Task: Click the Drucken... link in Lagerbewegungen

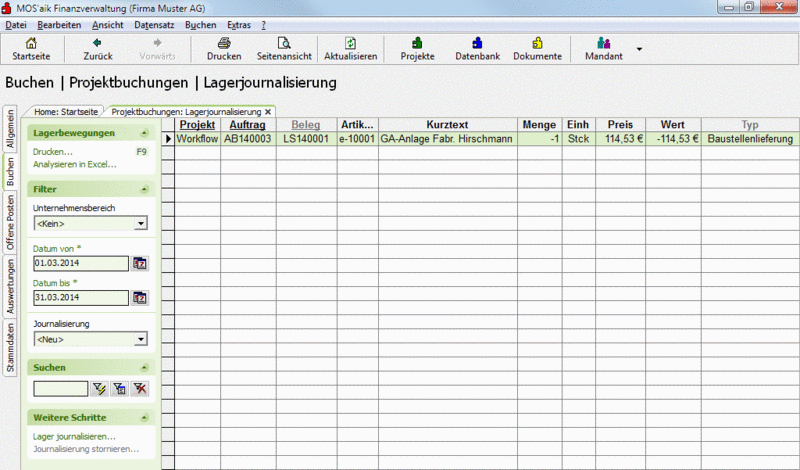Action: [x=53, y=152]
